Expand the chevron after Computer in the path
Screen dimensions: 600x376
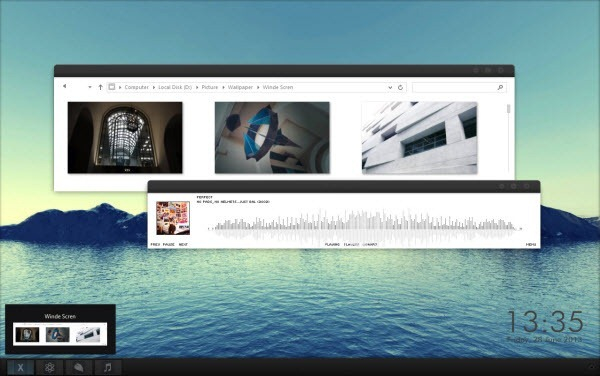coord(154,88)
